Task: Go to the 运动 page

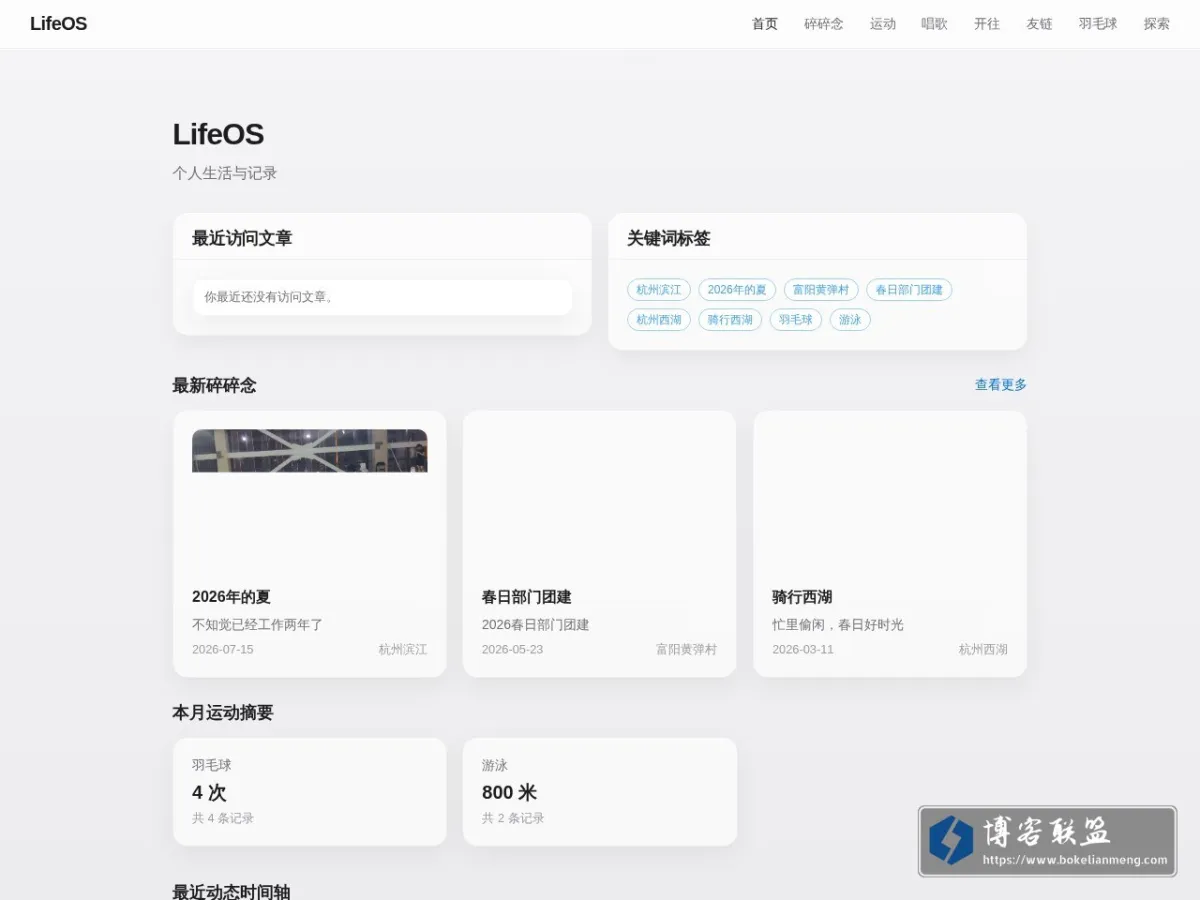Action: pyautogui.click(x=883, y=24)
